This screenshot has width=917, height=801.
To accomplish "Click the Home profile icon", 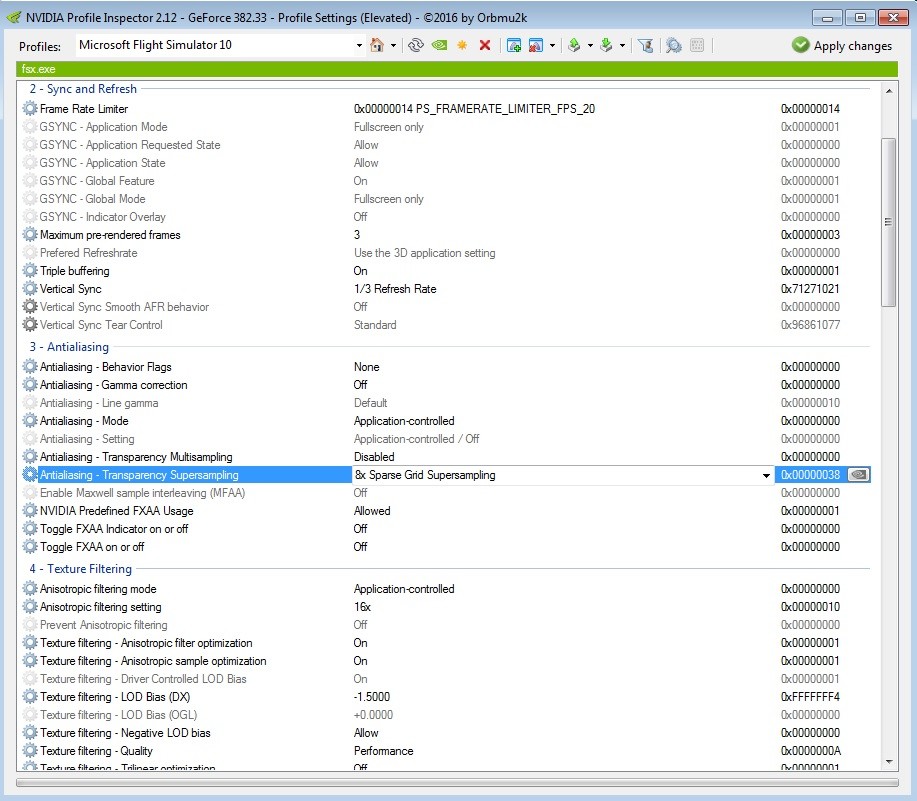I will point(377,45).
